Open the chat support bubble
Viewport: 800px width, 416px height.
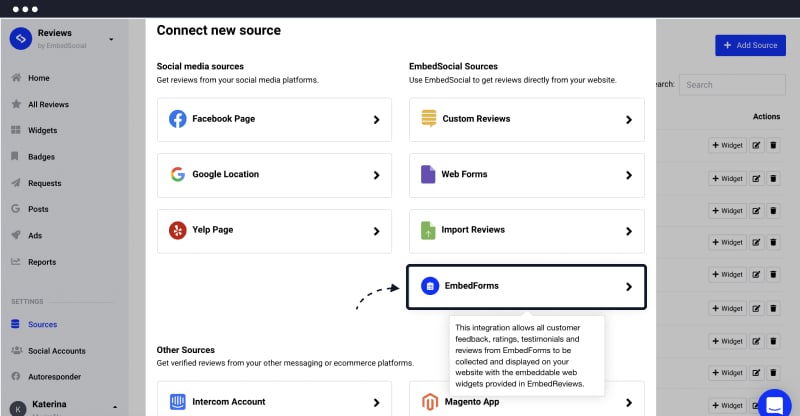click(x=774, y=404)
